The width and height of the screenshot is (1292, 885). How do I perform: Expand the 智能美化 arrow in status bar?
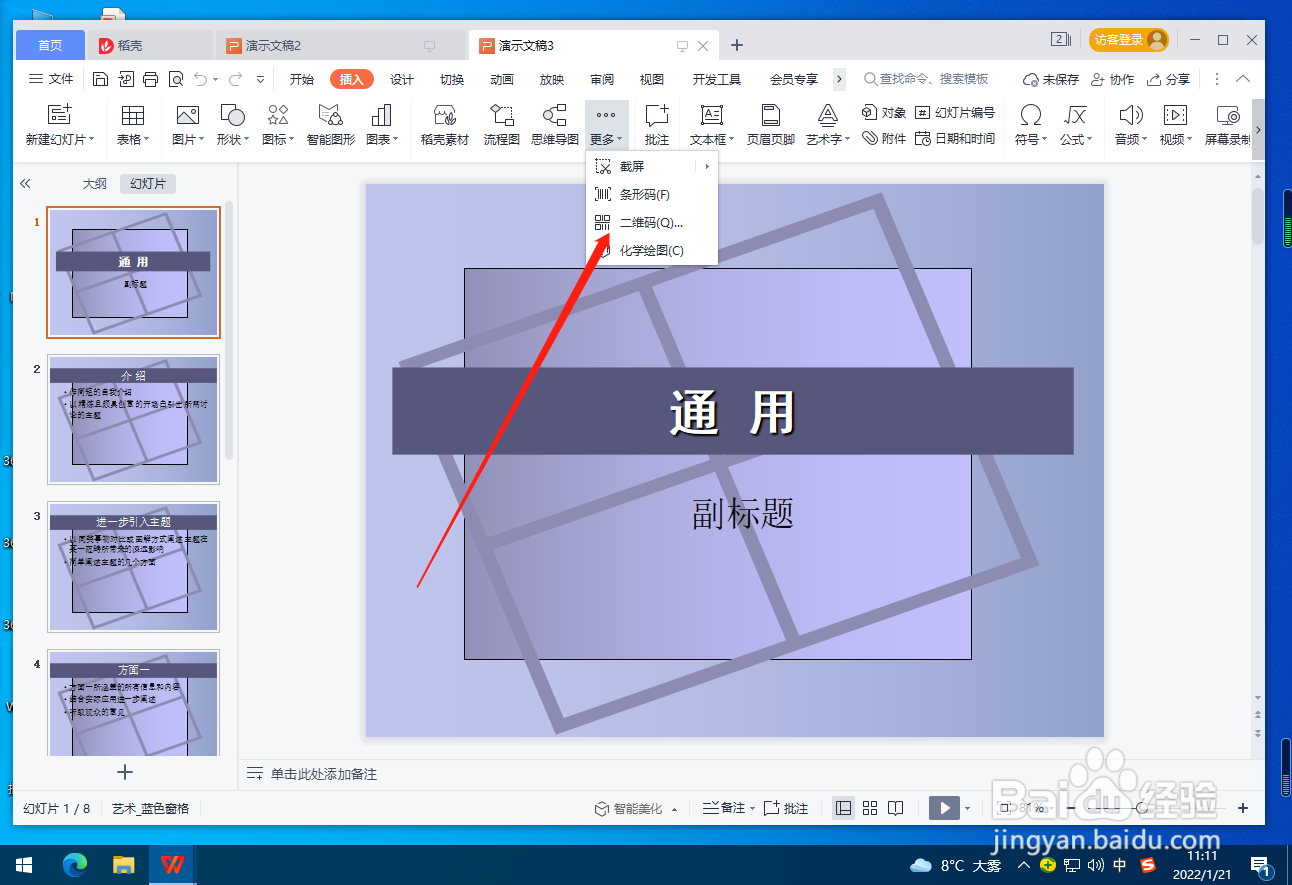click(675, 809)
